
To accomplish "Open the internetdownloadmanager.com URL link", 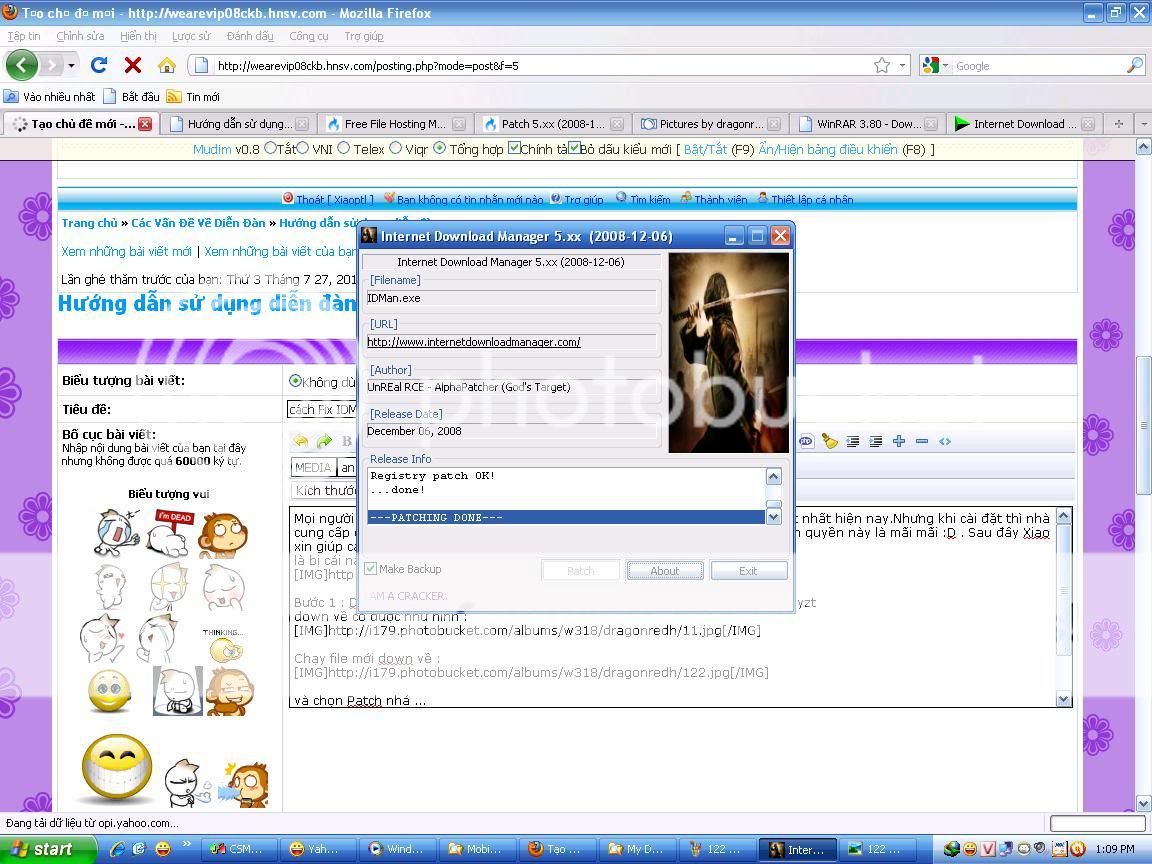I will [x=474, y=342].
